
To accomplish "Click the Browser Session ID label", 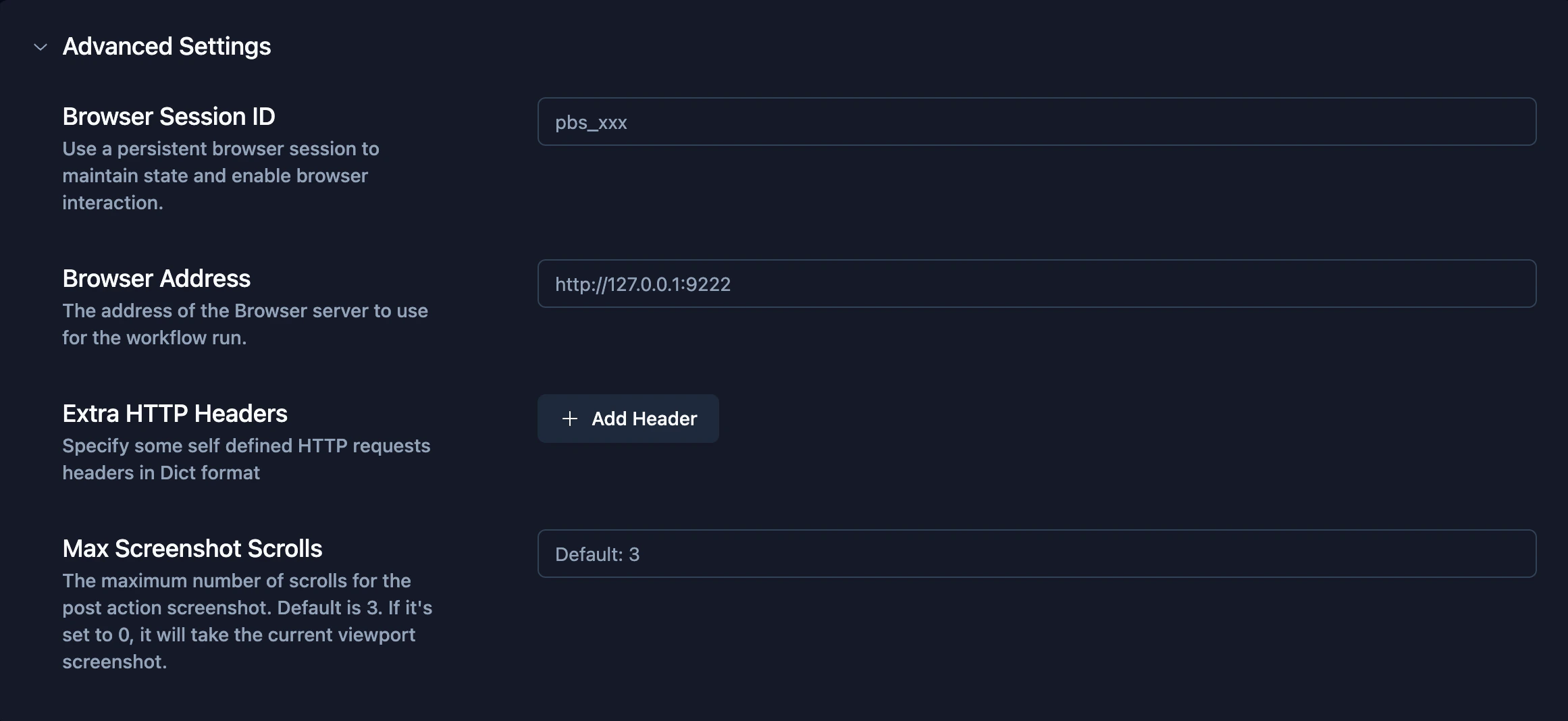I will pos(169,116).
